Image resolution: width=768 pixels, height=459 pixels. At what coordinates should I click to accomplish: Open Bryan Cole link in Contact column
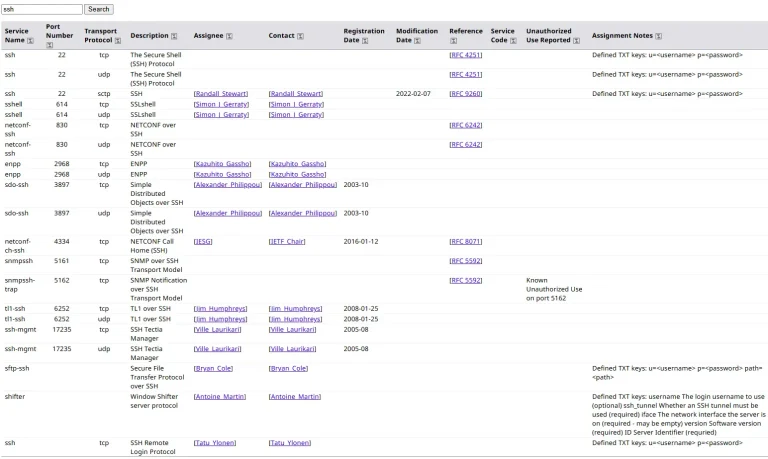click(x=288, y=368)
